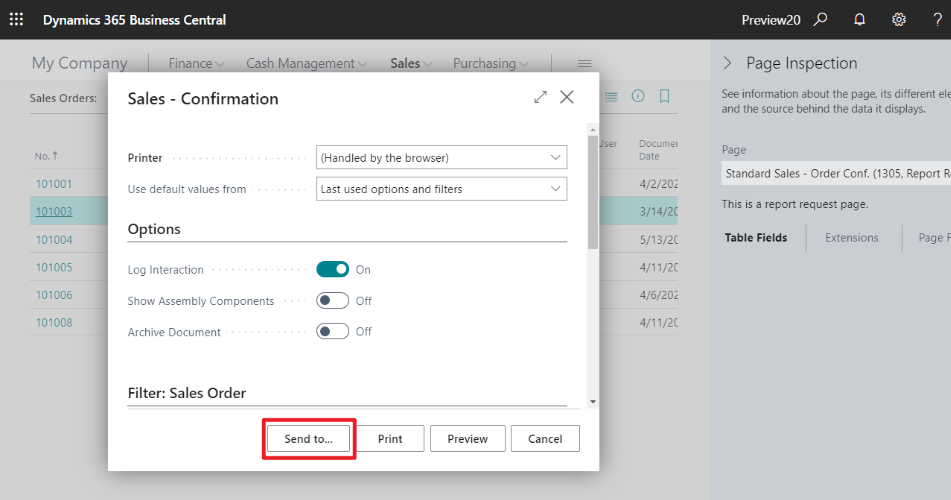Click the help question mark icon
Viewport: 951px width, 500px height.
[x=938, y=19]
